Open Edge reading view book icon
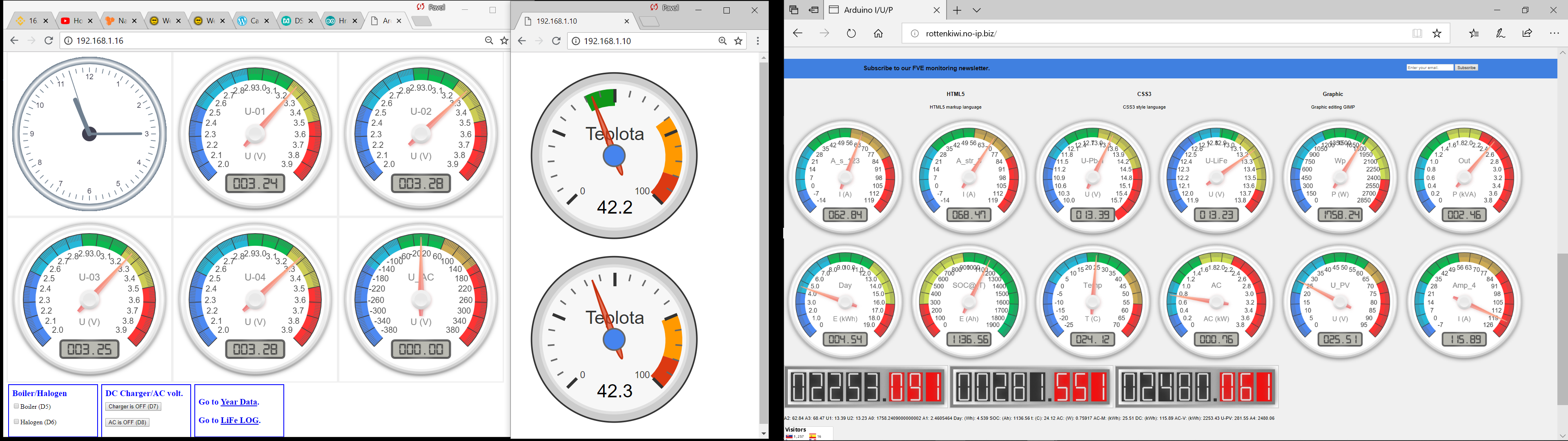Viewport: 1568px width, 441px height. tap(1417, 33)
